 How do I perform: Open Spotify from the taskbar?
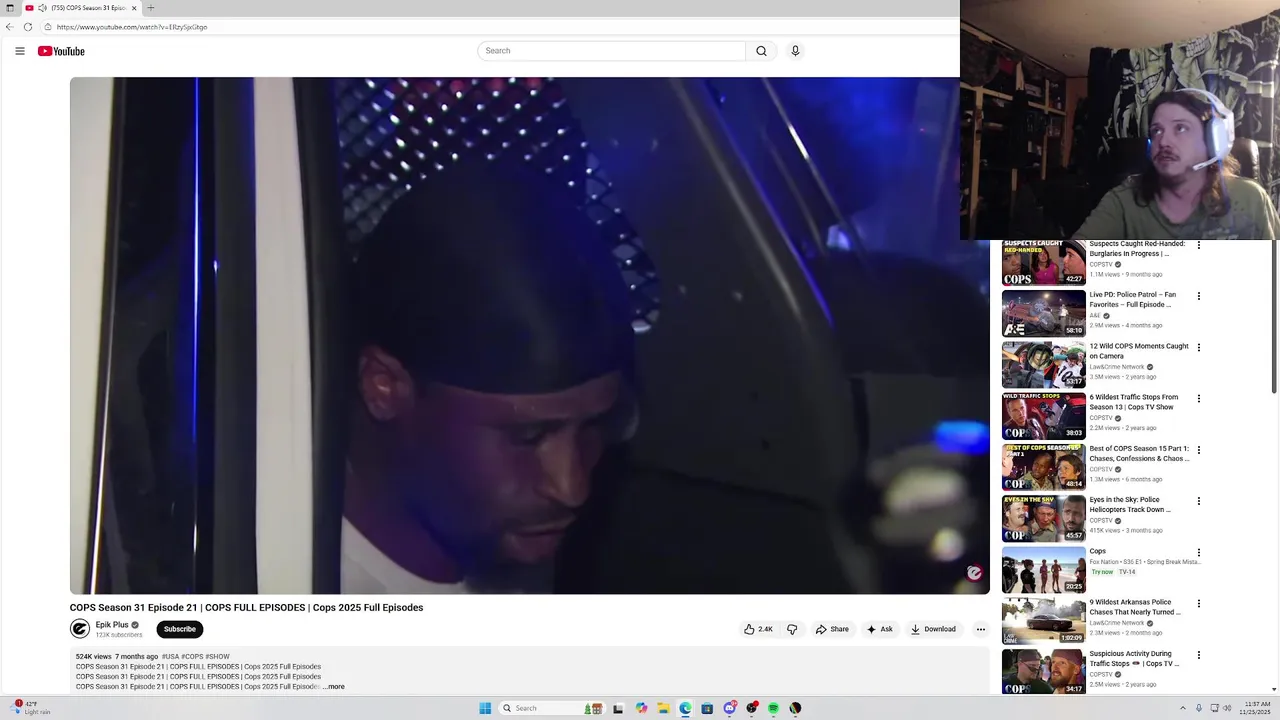773,708
